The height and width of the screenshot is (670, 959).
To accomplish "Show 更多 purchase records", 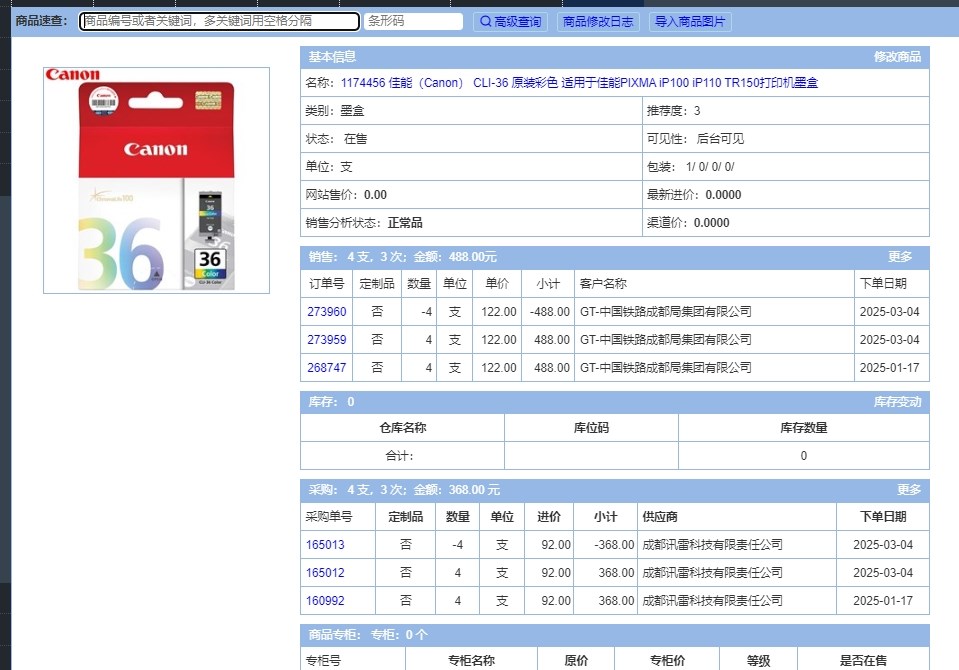I will [909, 489].
